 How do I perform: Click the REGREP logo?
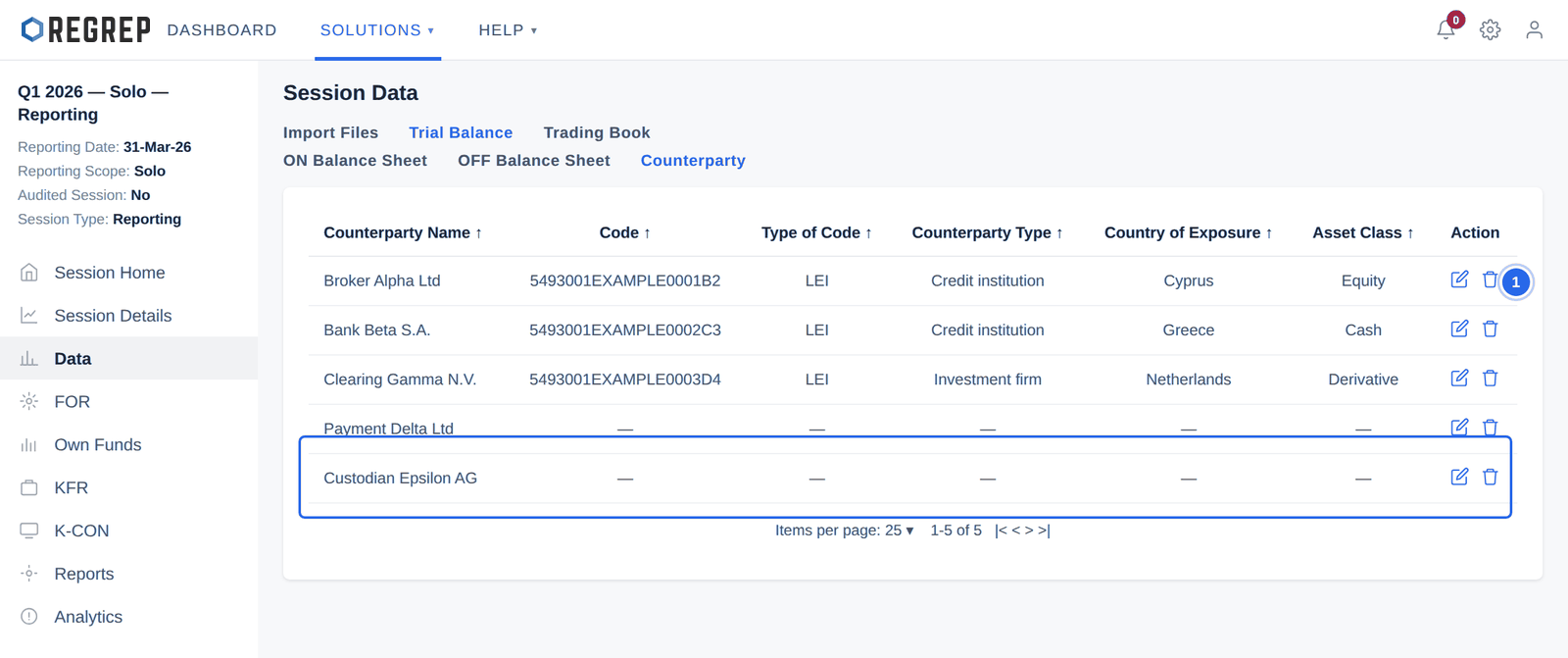86,29
